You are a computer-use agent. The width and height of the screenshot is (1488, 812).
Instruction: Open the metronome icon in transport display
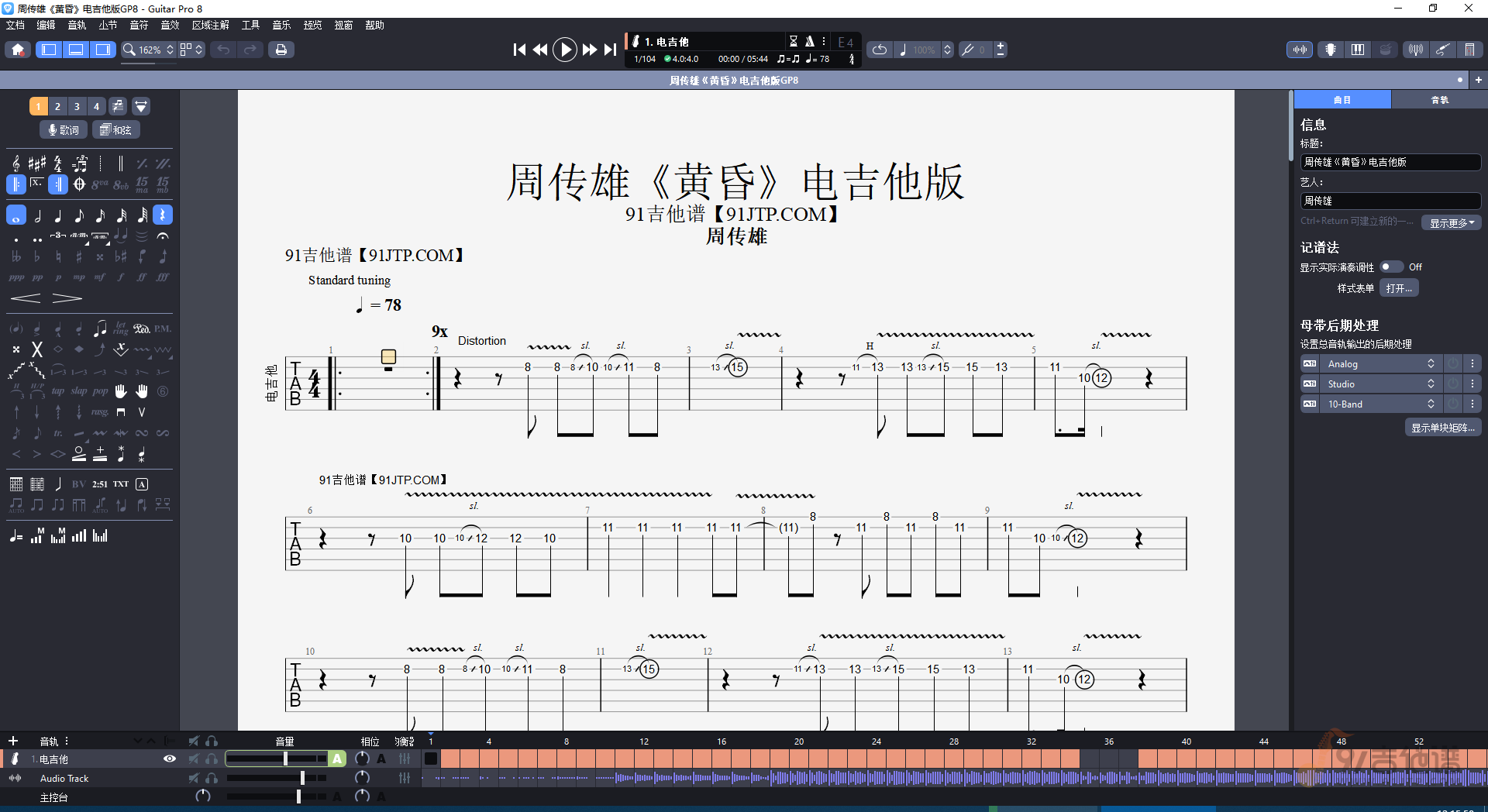point(809,41)
